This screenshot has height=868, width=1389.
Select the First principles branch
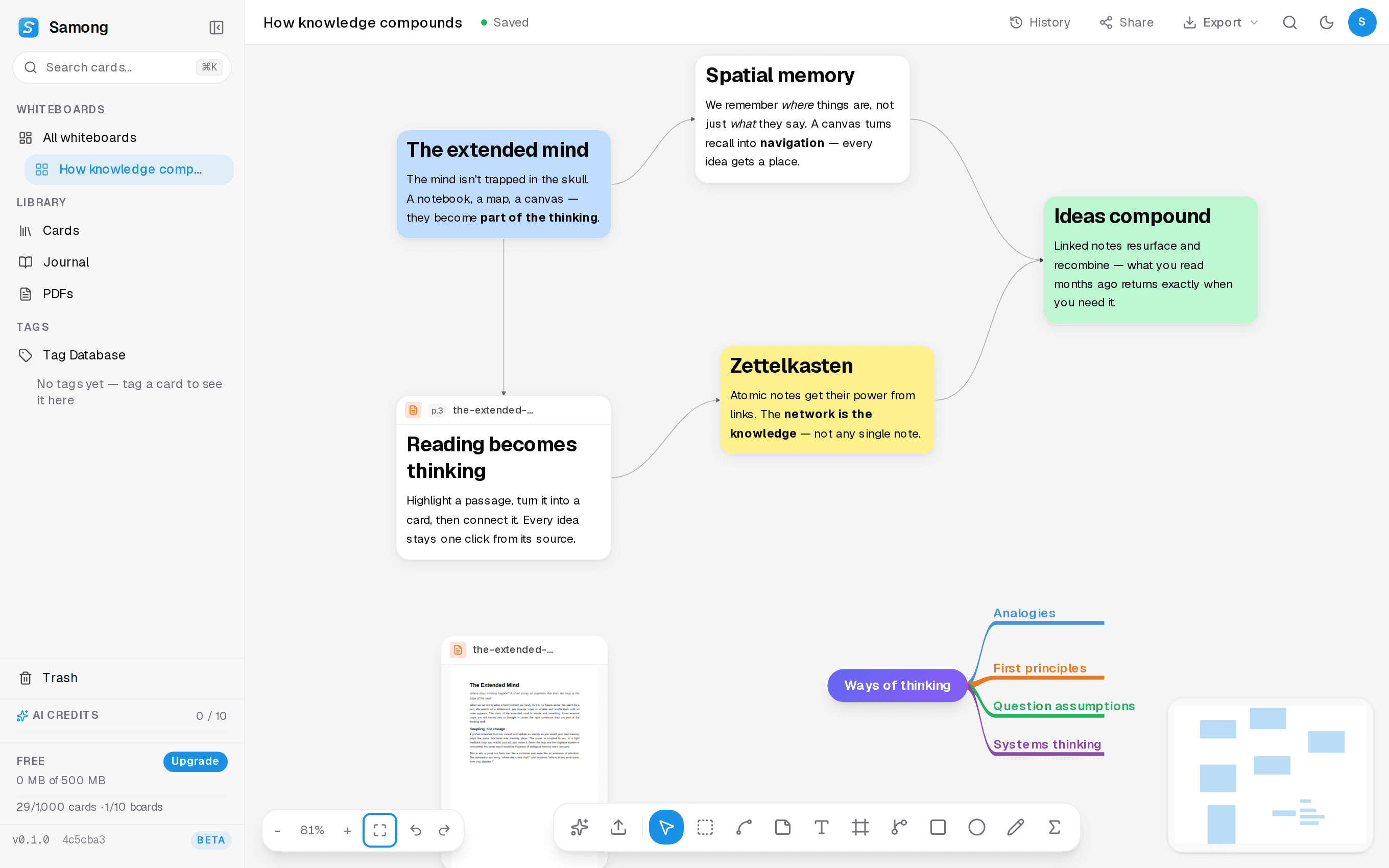(1040, 668)
